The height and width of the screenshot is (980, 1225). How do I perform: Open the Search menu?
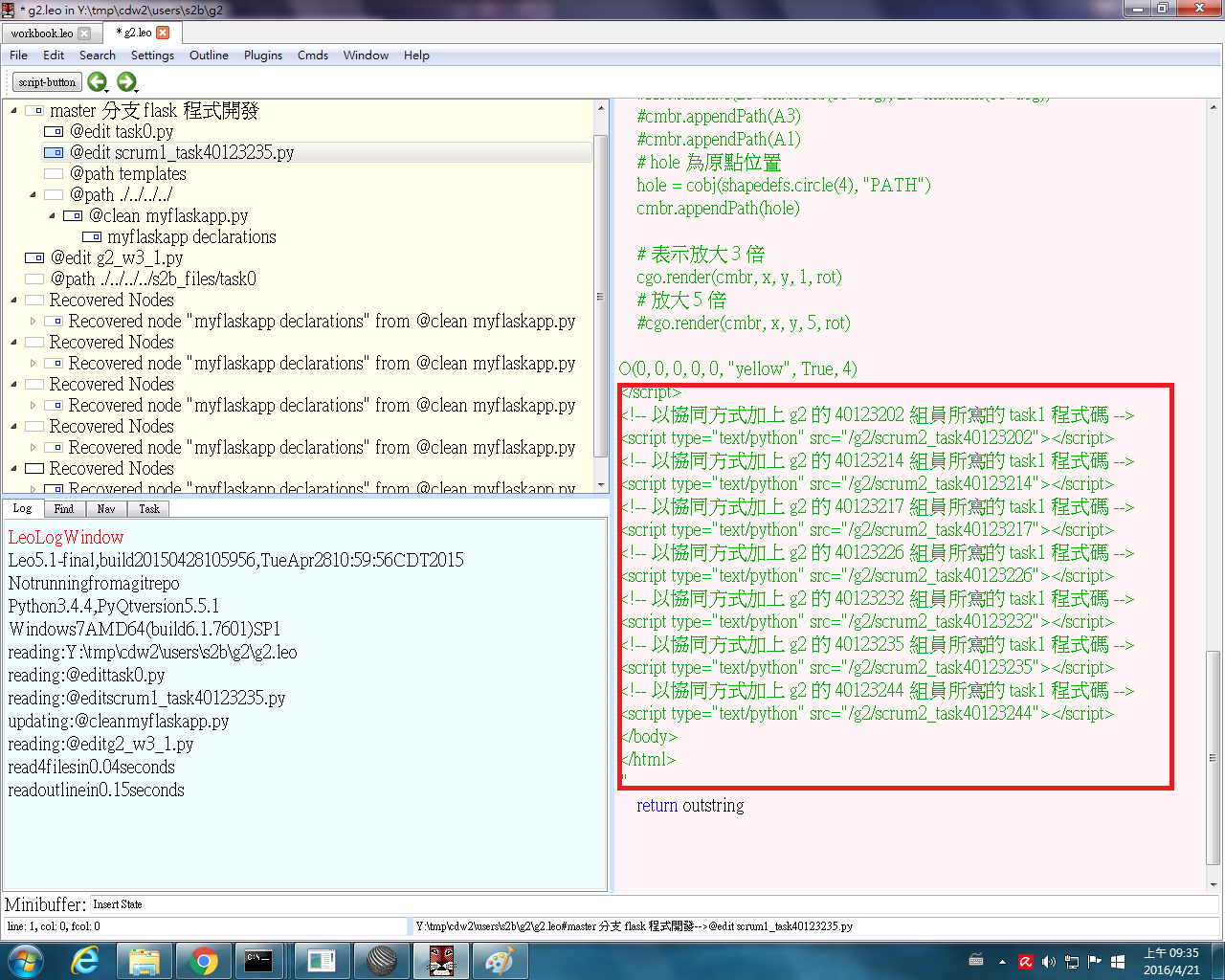click(98, 56)
